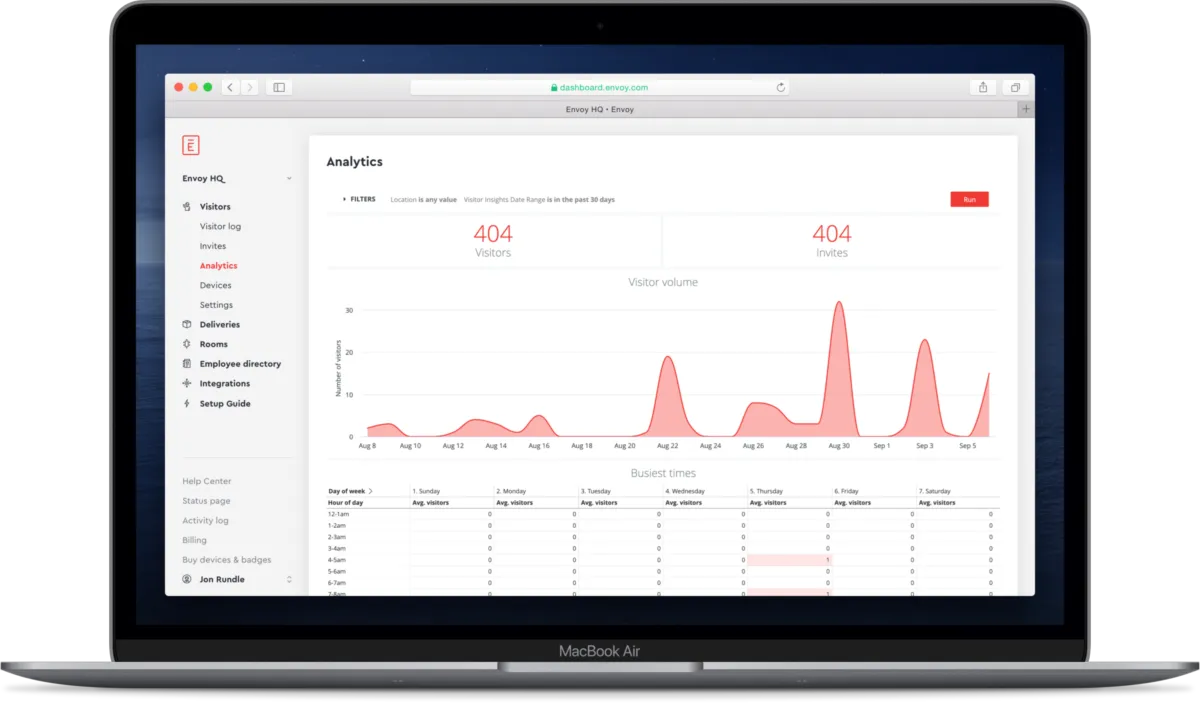Open the Rooms icon in sidebar
Screen dimensions: 1200x703
(187, 344)
